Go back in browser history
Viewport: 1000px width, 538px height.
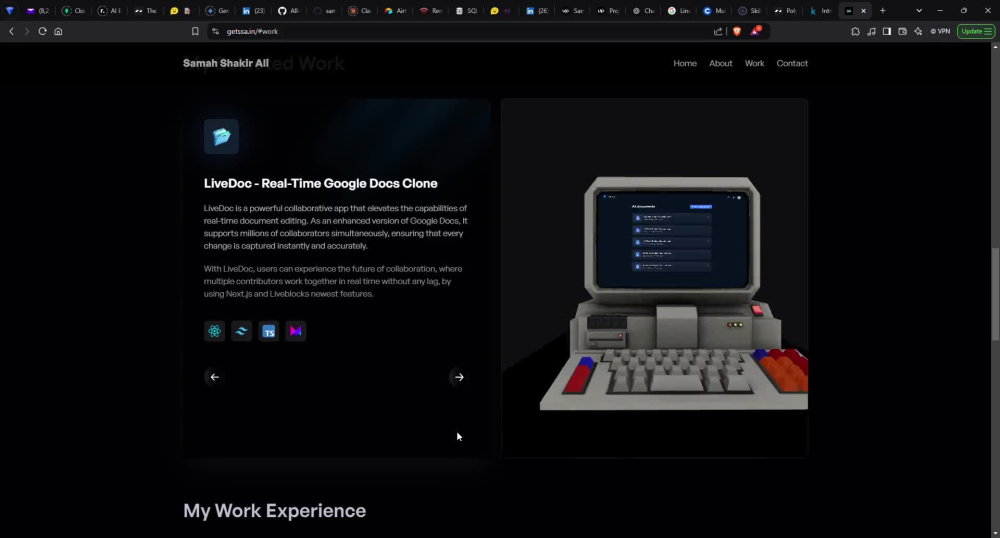click(x=11, y=31)
